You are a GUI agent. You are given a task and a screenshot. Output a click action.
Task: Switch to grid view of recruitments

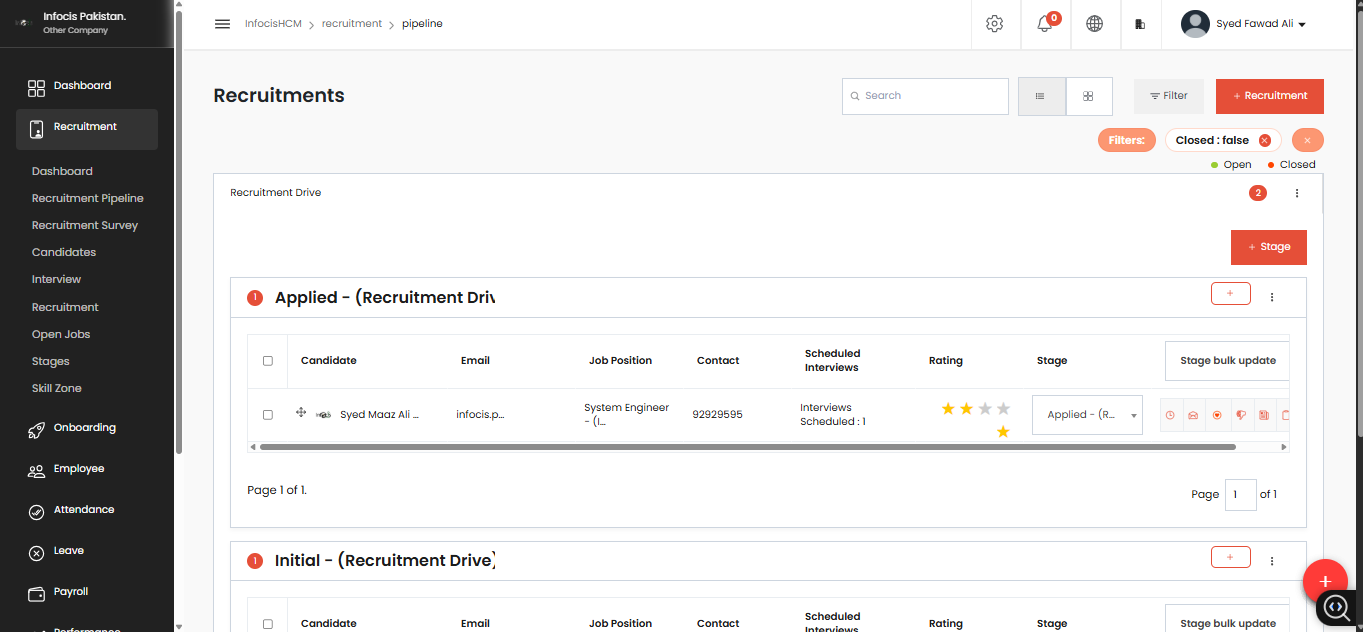(x=1088, y=96)
